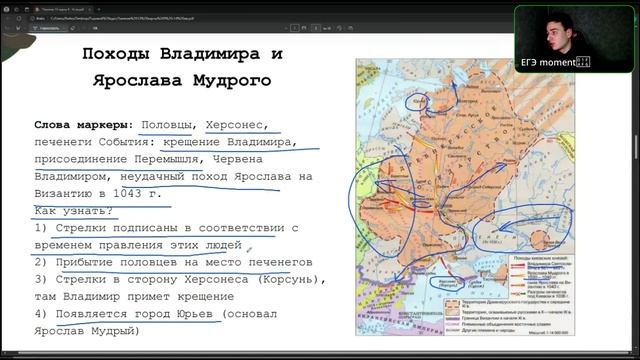Zoom in the PDF document
Viewport: 640px width, 360px height.
(x=295, y=28)
